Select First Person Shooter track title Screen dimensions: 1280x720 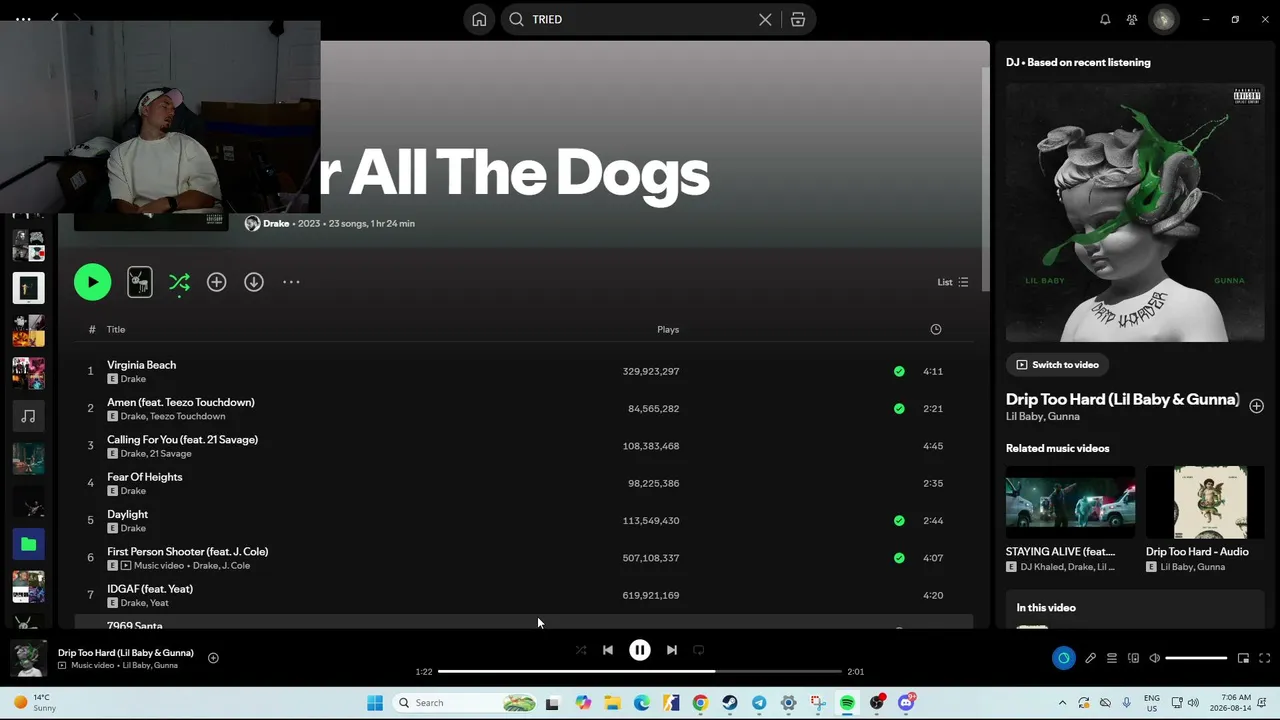coord(187,551)
